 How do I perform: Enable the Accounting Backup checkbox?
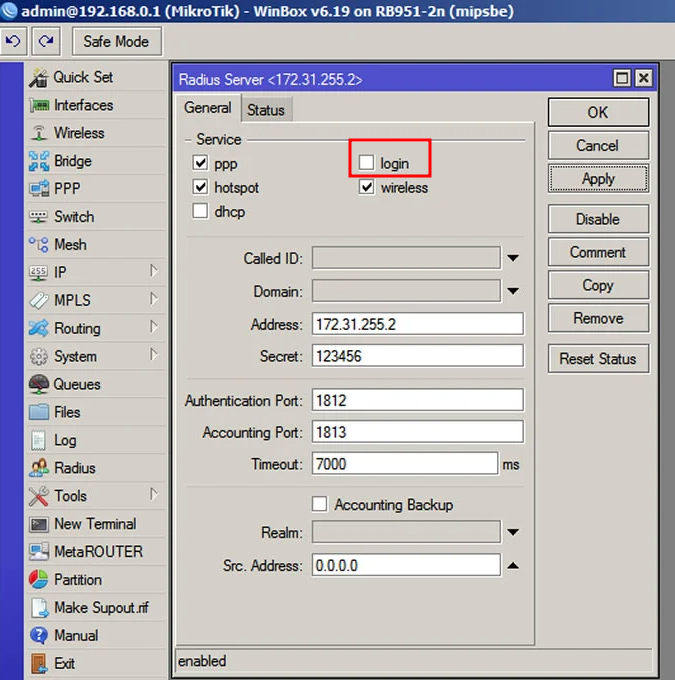(x=320, y=504)
